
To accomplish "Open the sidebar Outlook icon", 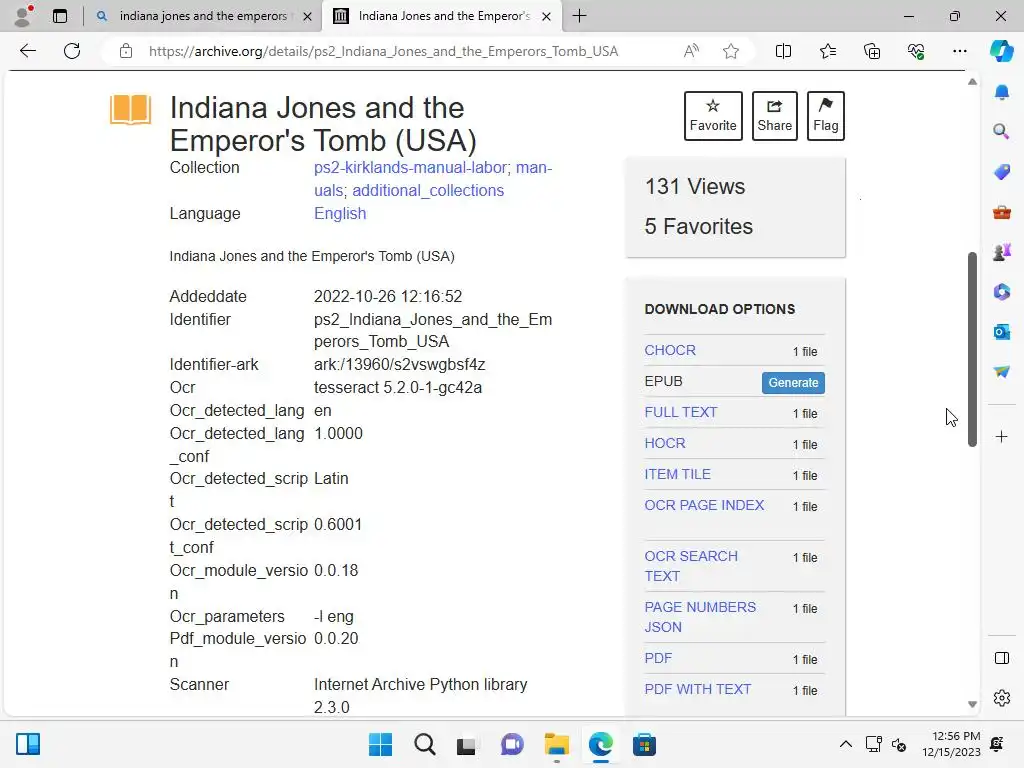I will (x=1001, y=332).
